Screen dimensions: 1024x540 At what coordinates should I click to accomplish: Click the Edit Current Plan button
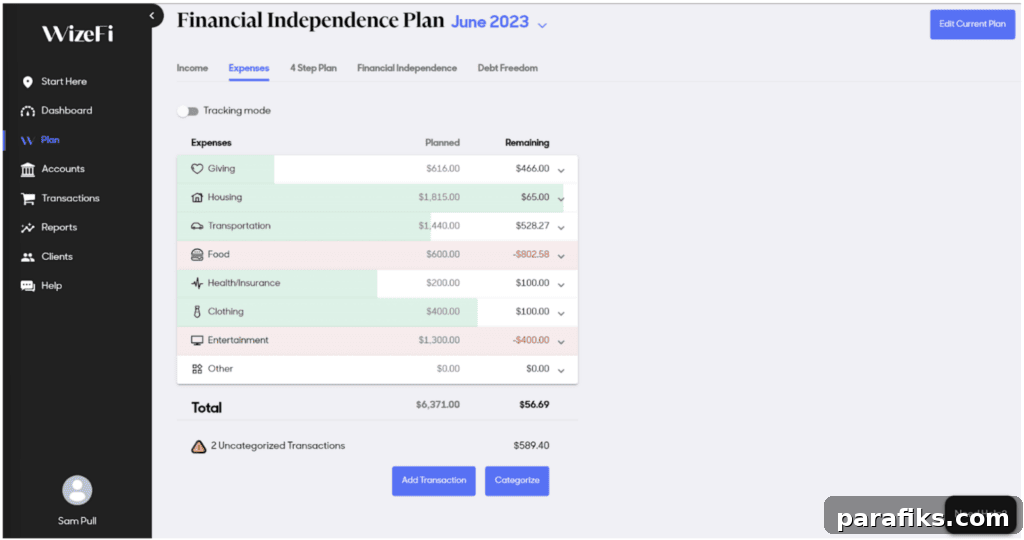click(x=972, y=24)
